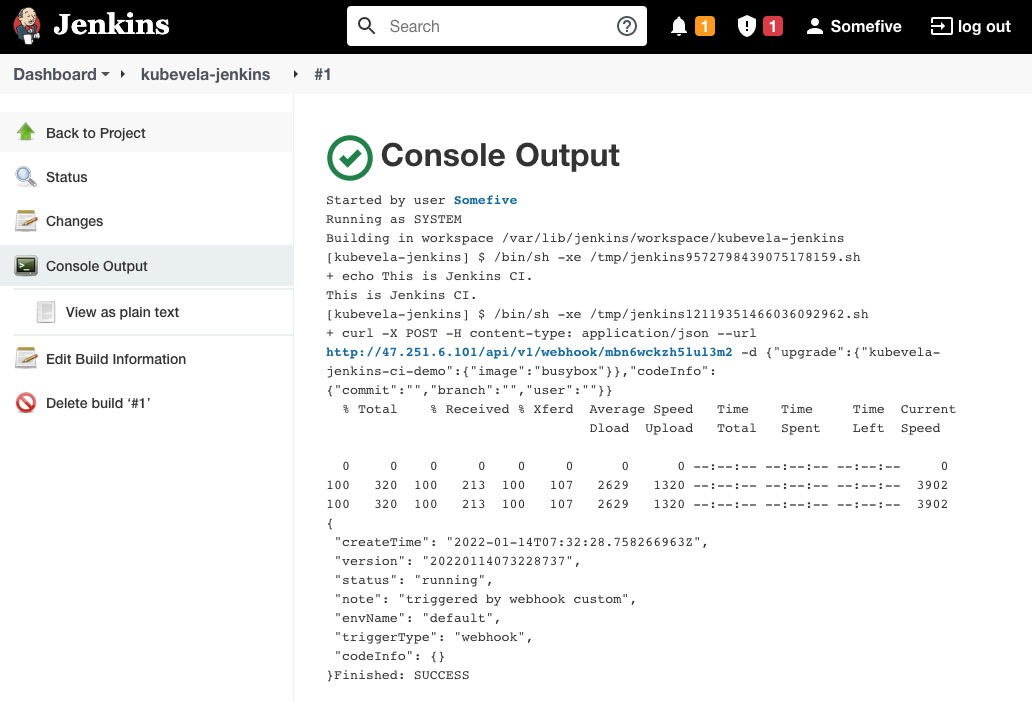This screenshot has width=1032, height=702.
Task: Open the security warnings shield icon
Action: [x=746, y=27]
